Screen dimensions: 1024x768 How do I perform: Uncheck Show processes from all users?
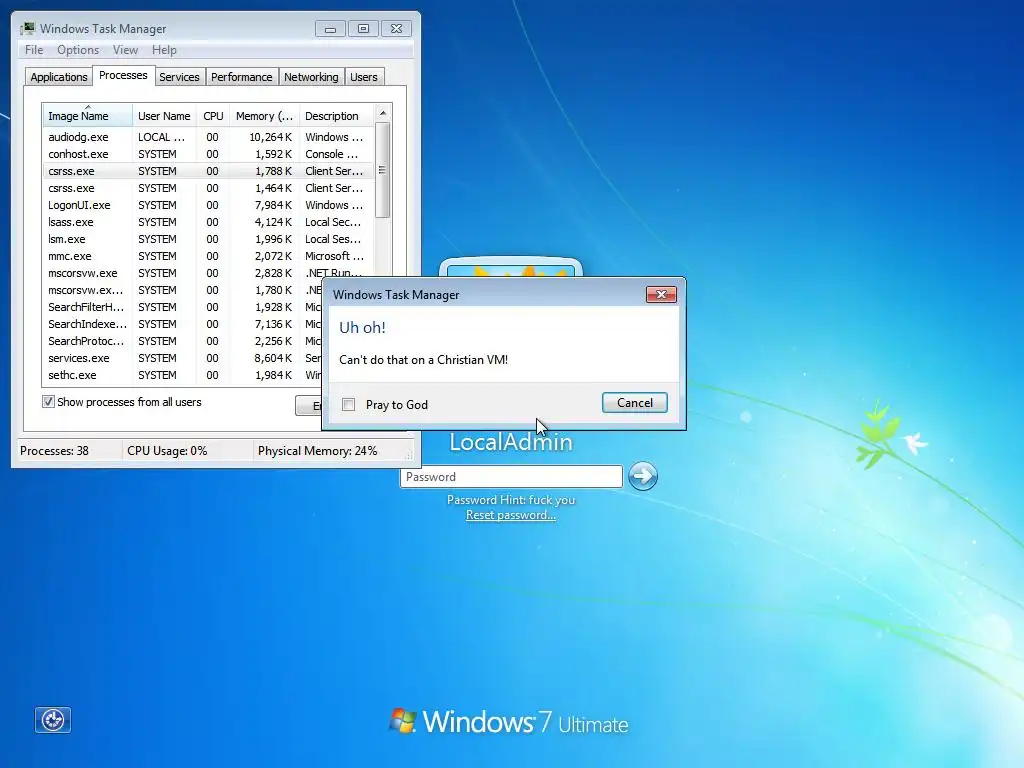(x=48, y=402)
